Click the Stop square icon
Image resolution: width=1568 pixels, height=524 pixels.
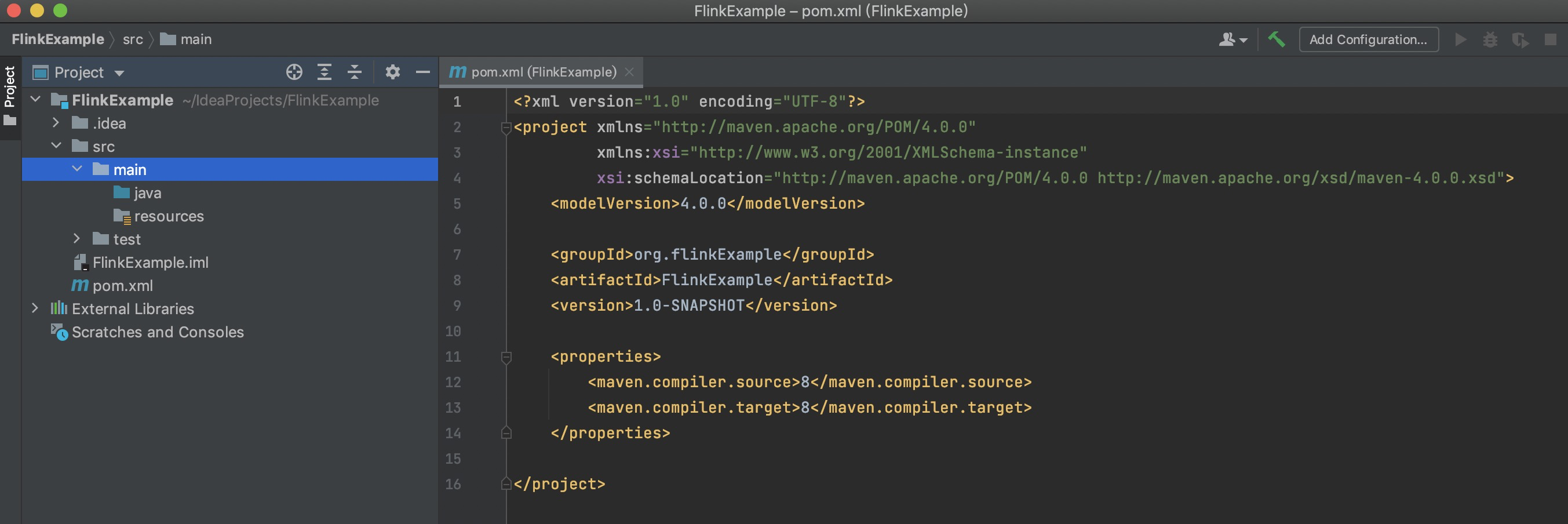click(x=1551, y=39)
